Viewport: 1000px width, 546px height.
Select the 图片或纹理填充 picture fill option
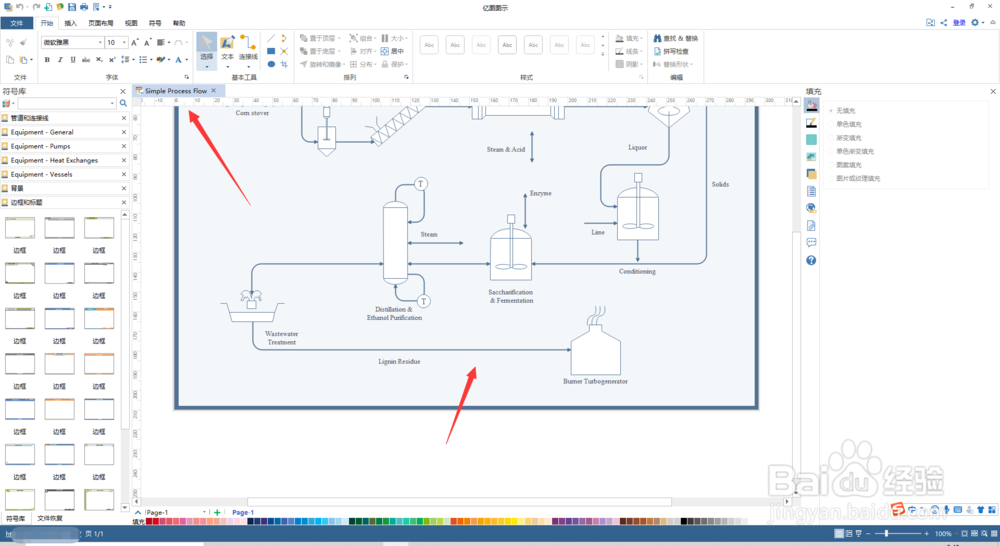pos(858,179)
